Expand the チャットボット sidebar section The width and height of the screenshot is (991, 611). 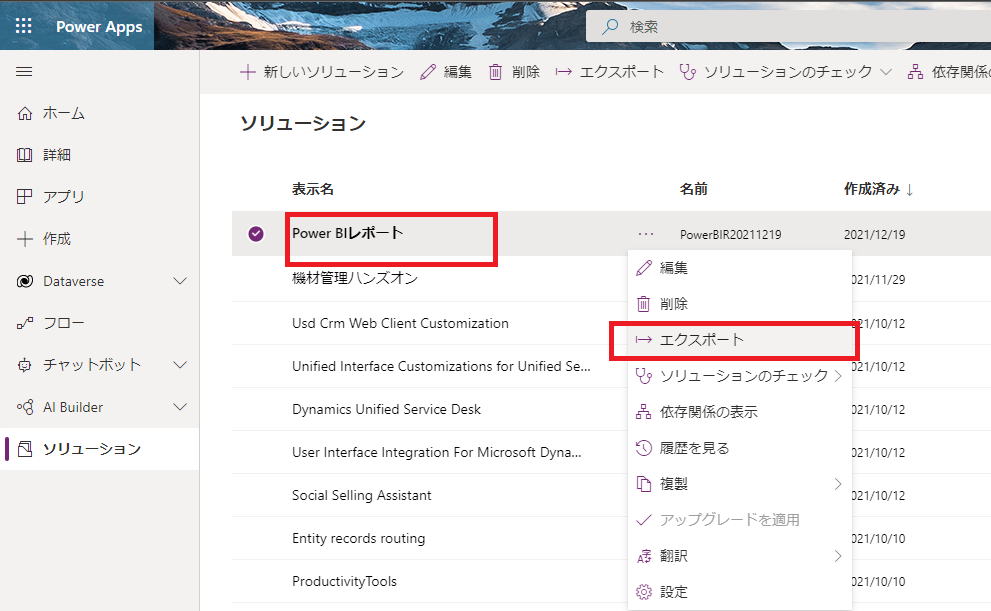pos(180,365)
